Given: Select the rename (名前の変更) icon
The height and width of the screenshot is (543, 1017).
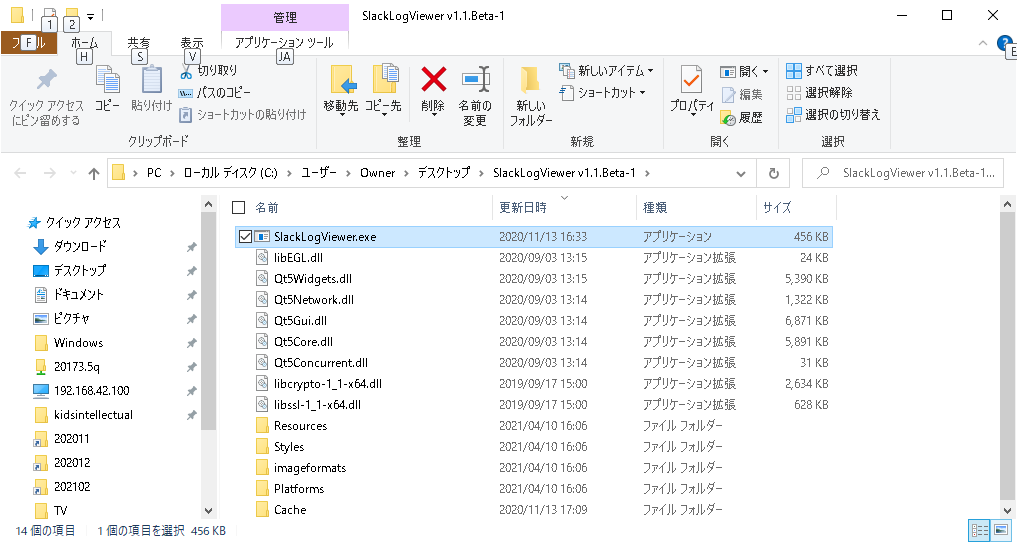Looking at the screenshot, I should 475,80.
